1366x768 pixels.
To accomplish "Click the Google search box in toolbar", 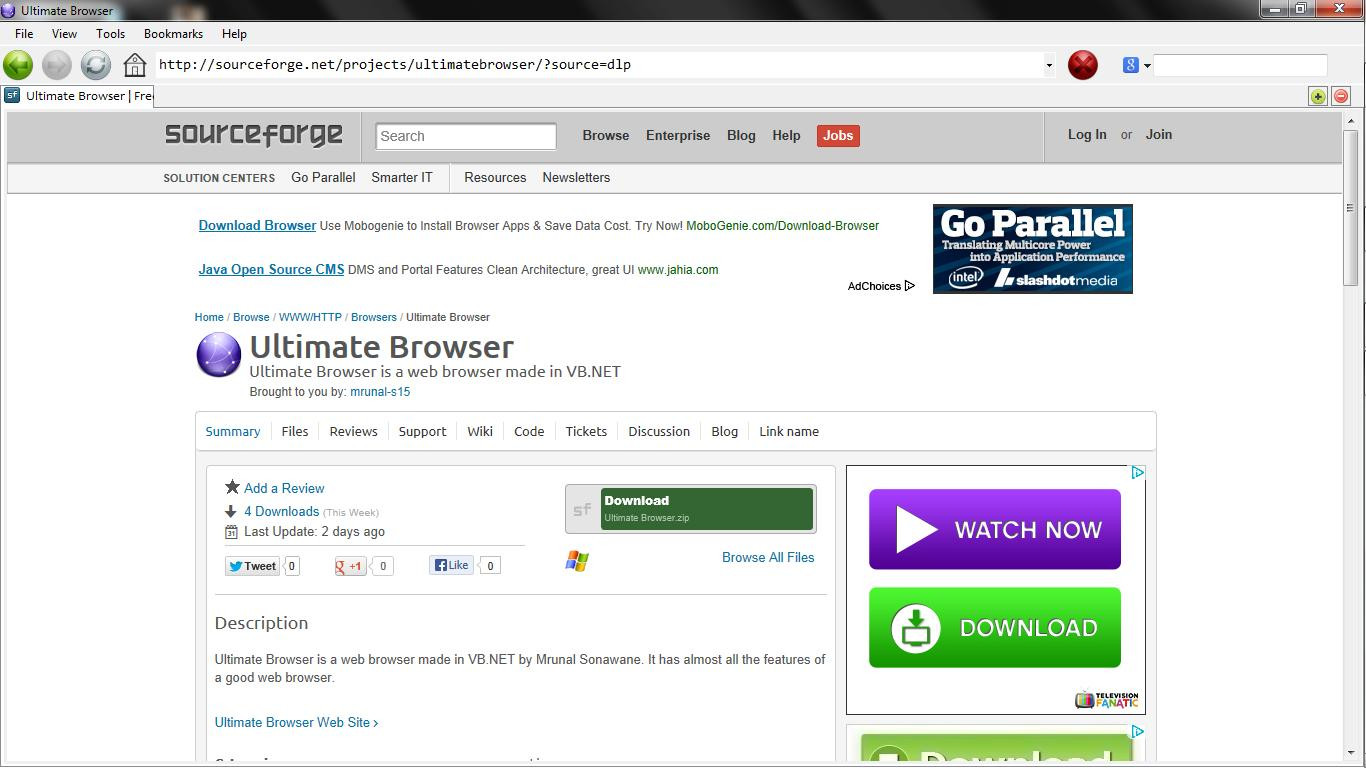I will 1240,65.
